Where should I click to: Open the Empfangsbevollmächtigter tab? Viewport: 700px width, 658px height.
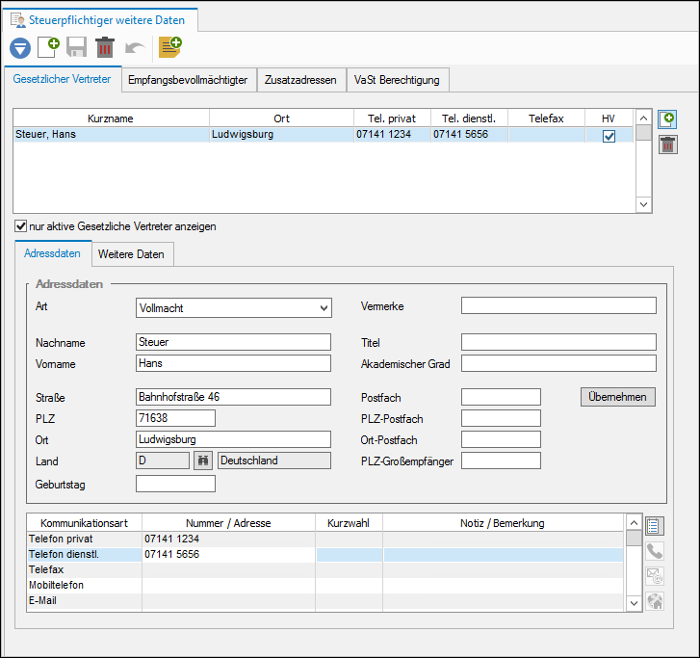(188, 80)
